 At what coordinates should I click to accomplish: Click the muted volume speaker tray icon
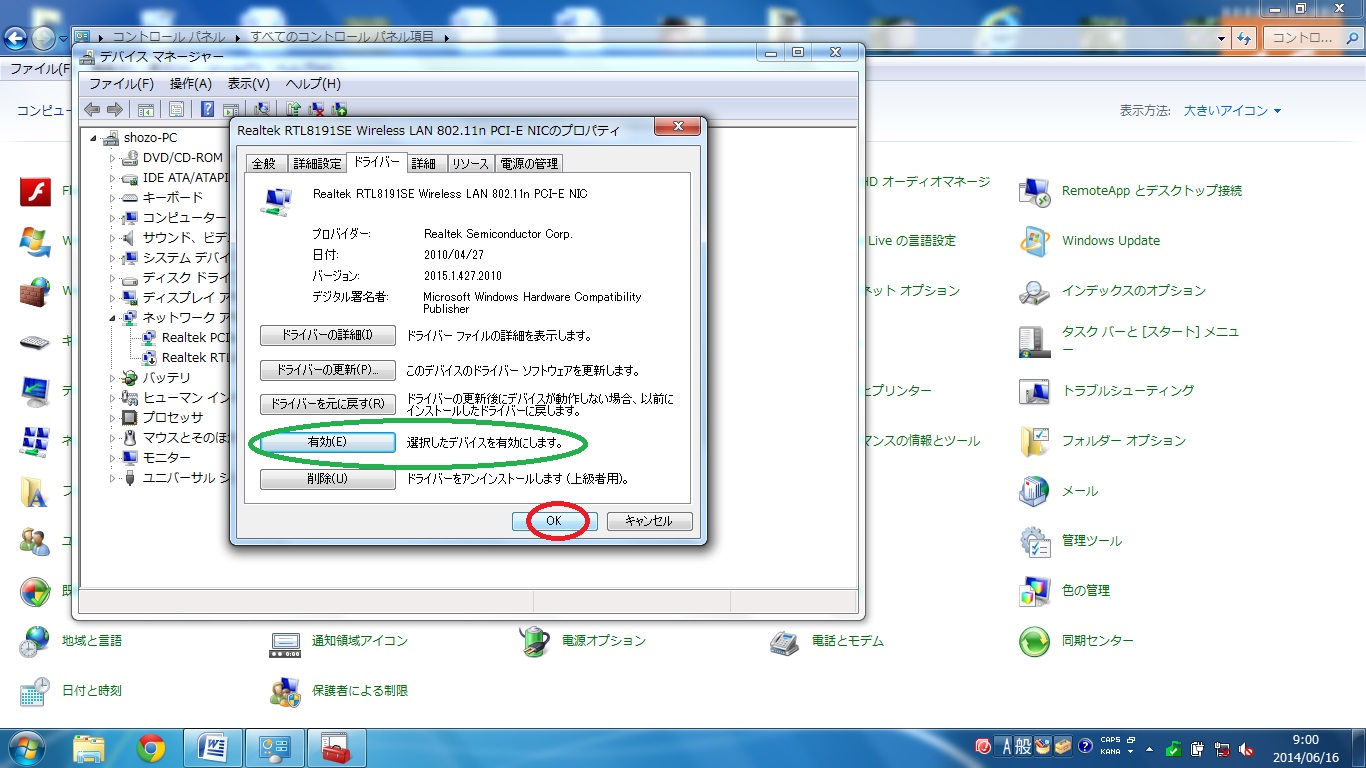pos(1246,749)
